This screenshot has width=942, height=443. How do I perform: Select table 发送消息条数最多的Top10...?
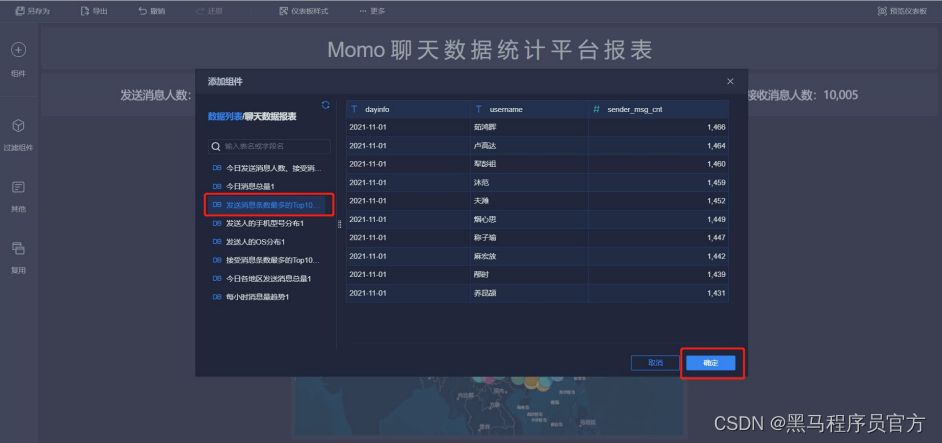[x=267, y=205]
